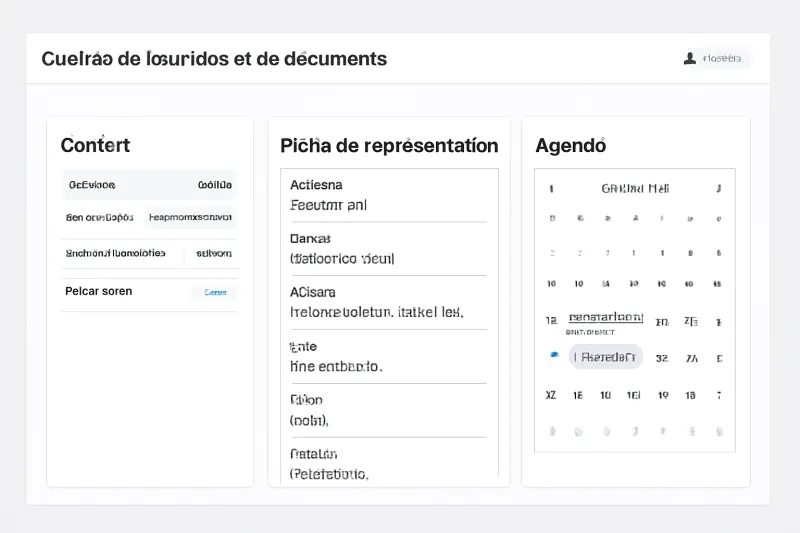Viewport: 800px width, 533px height.
Task: Click the Snchóni Iluonoióties row label
Action: coord(115,253)
